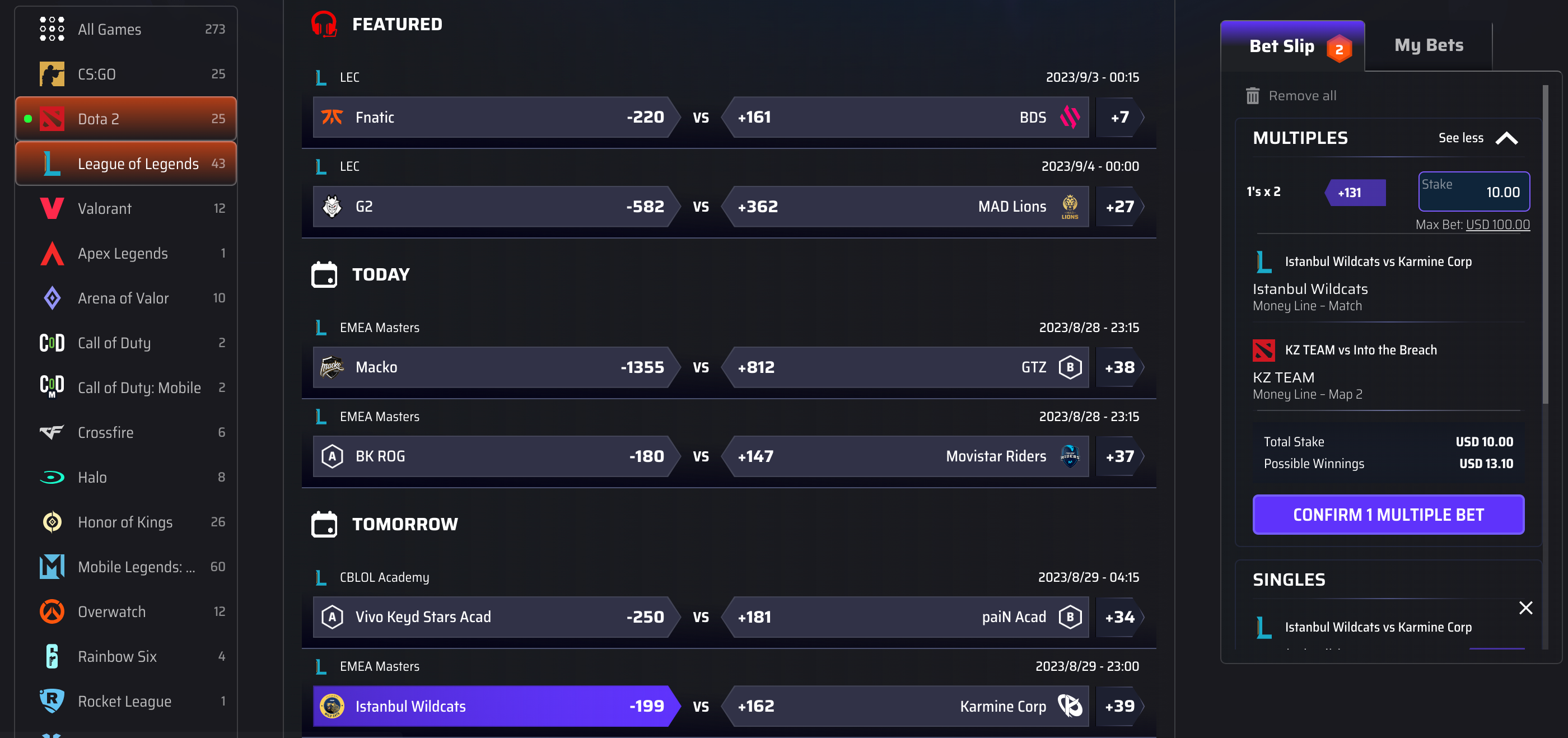This screenshot has height=738, width=1568.
Task: Click the Halo game icon
Action: (x=52, y=478)
